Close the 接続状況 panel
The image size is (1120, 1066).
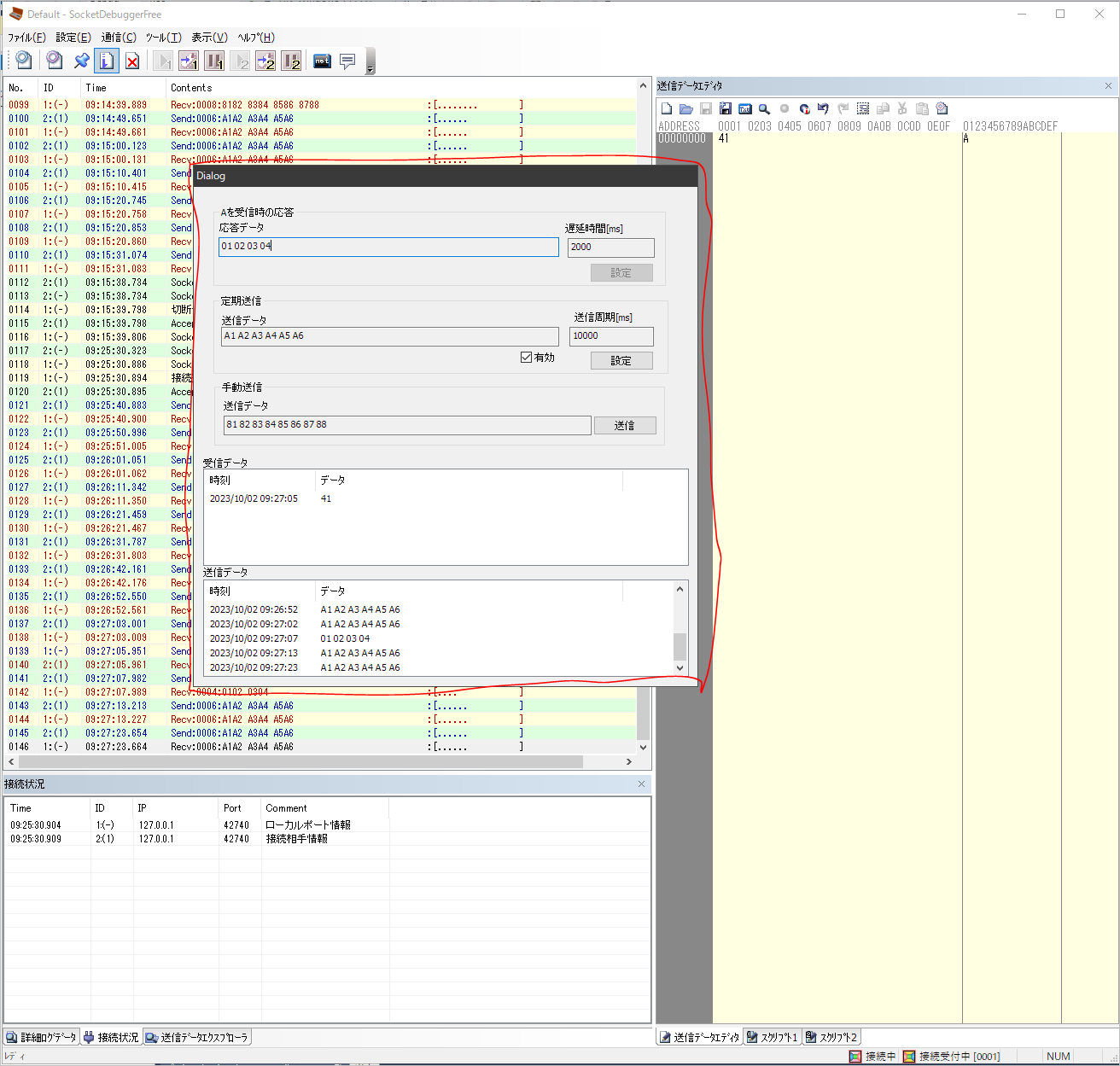[x=642, y=783]
